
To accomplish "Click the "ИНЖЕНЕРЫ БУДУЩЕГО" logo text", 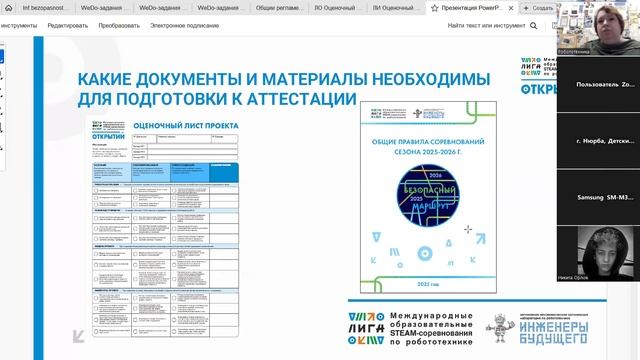I will pyautogui.click(x=553, y=333).
